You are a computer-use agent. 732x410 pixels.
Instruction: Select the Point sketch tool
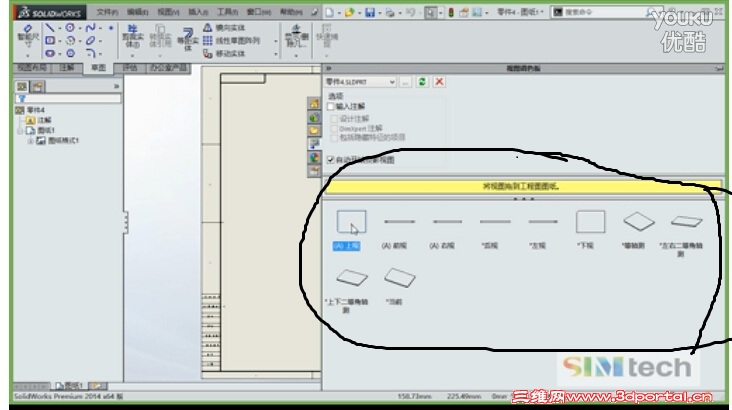click(111, 28)
